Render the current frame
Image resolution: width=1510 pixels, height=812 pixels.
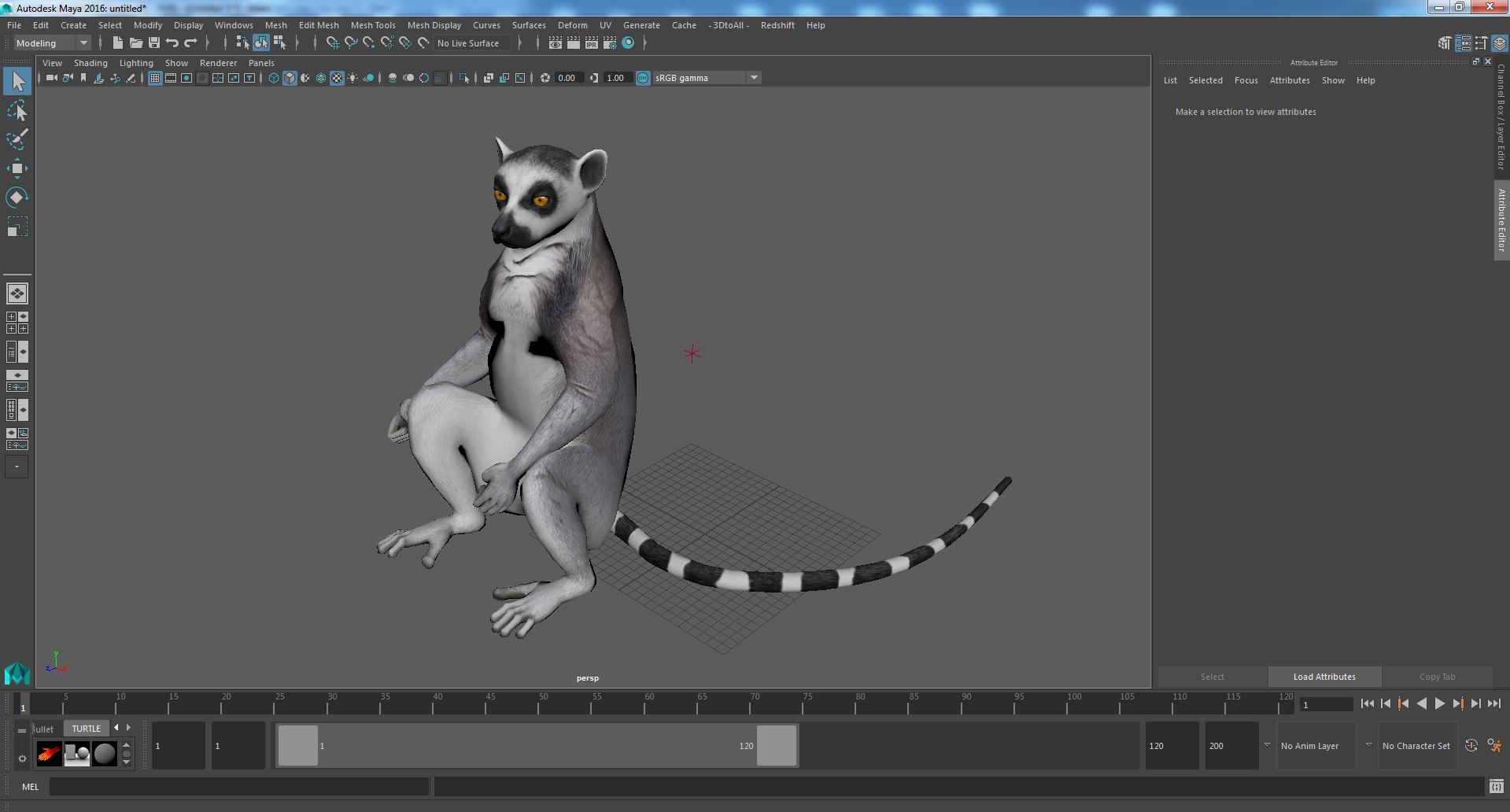574,43
